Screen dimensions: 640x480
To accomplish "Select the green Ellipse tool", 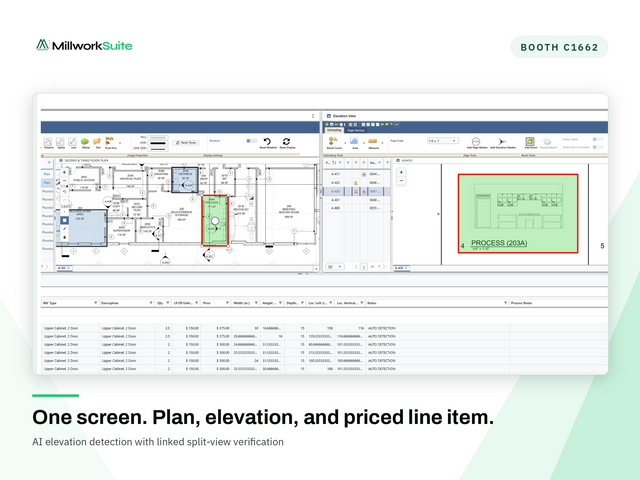I will pyautogui.click(x=85, y=142).
